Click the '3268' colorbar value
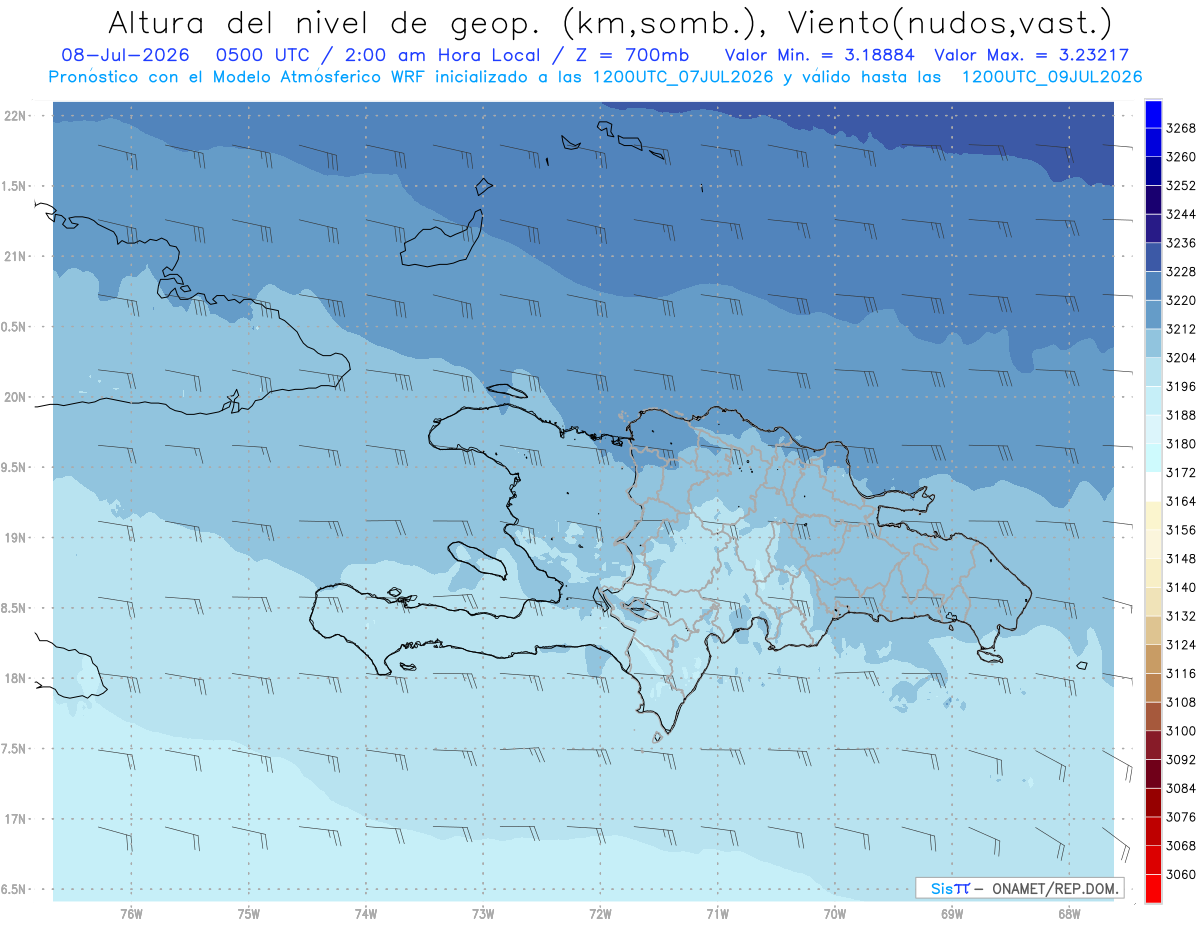Viewport: 1200px width, 927px height. pyautogui.click(x=1181, y=129)
